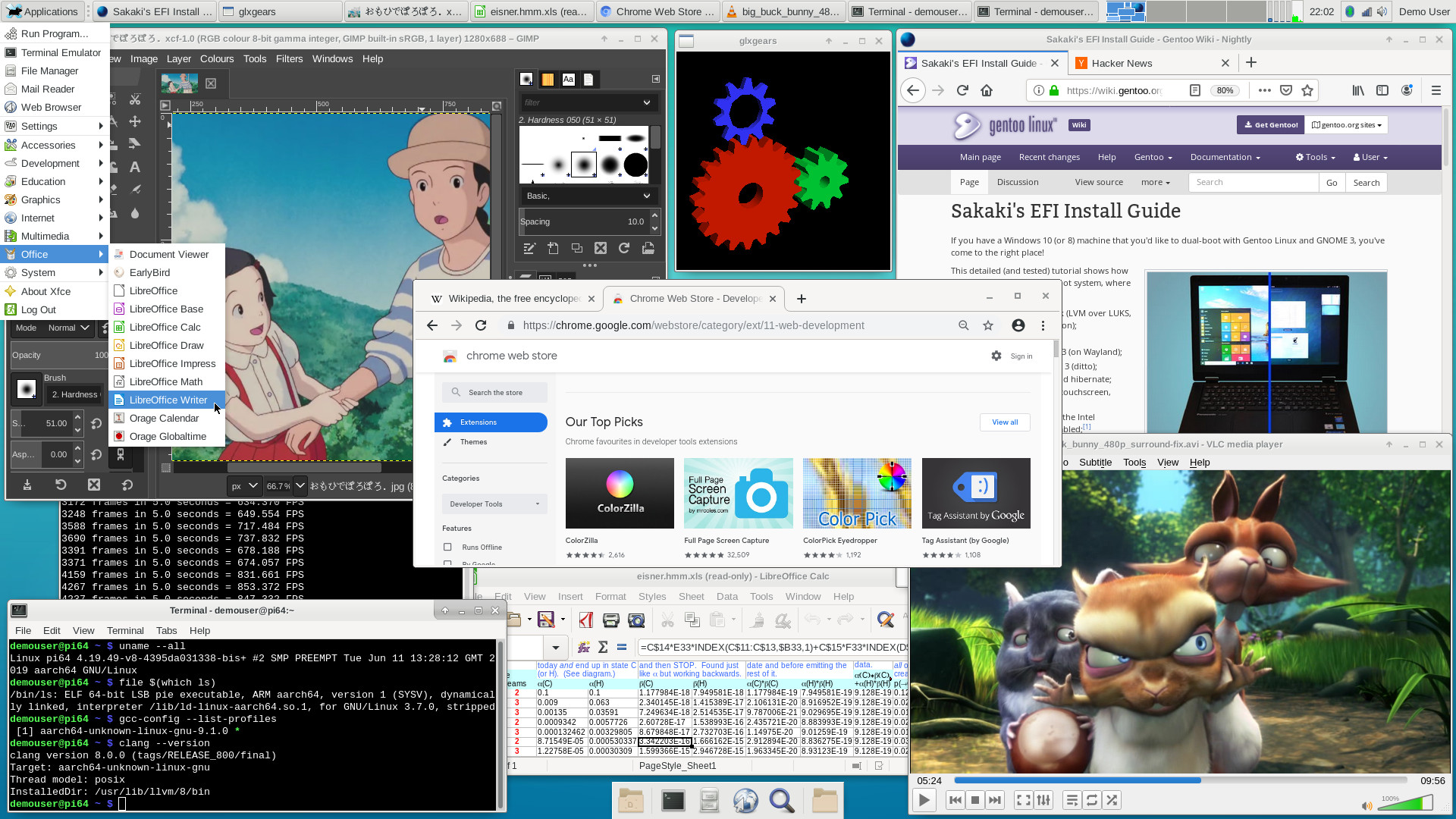This screenshot has height=819, width=1456.
Task: Open VLC extended settings (equalizer) icon
Action: pyautogui.click(x=1044, y=800)
